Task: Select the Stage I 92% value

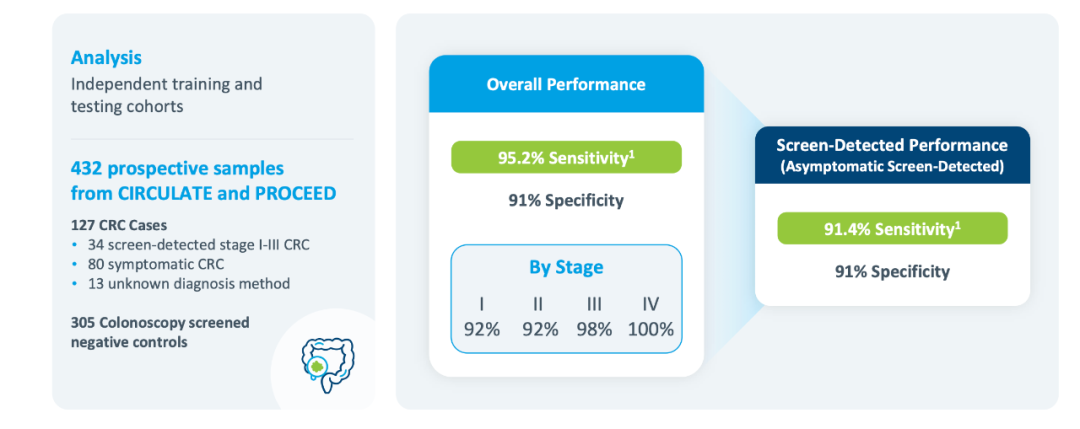Action: click(482, 329)
